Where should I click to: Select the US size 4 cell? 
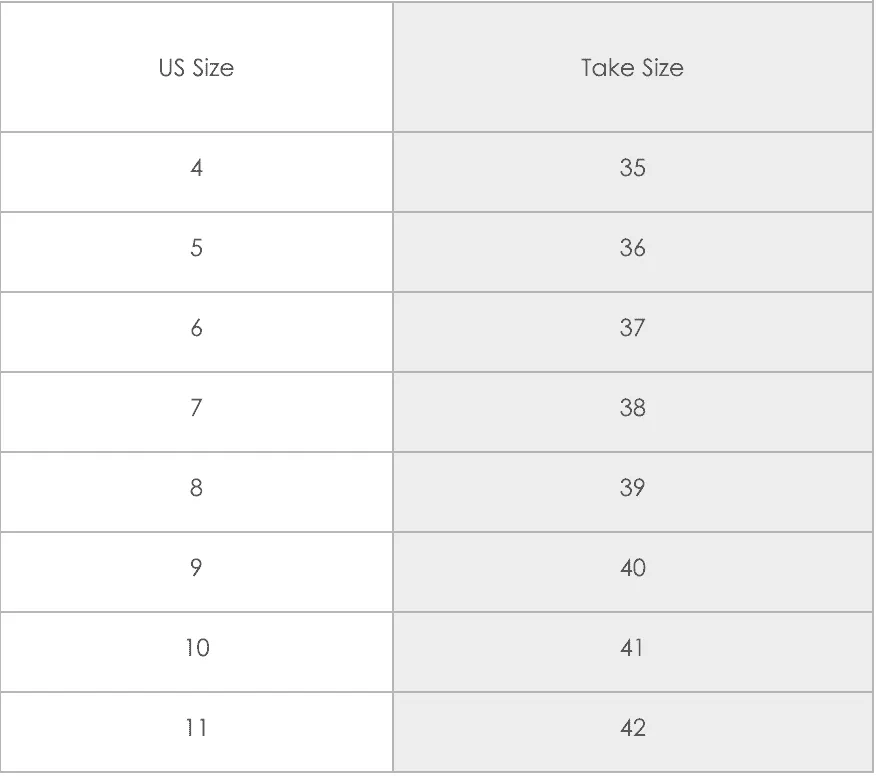tap(196, 172)
